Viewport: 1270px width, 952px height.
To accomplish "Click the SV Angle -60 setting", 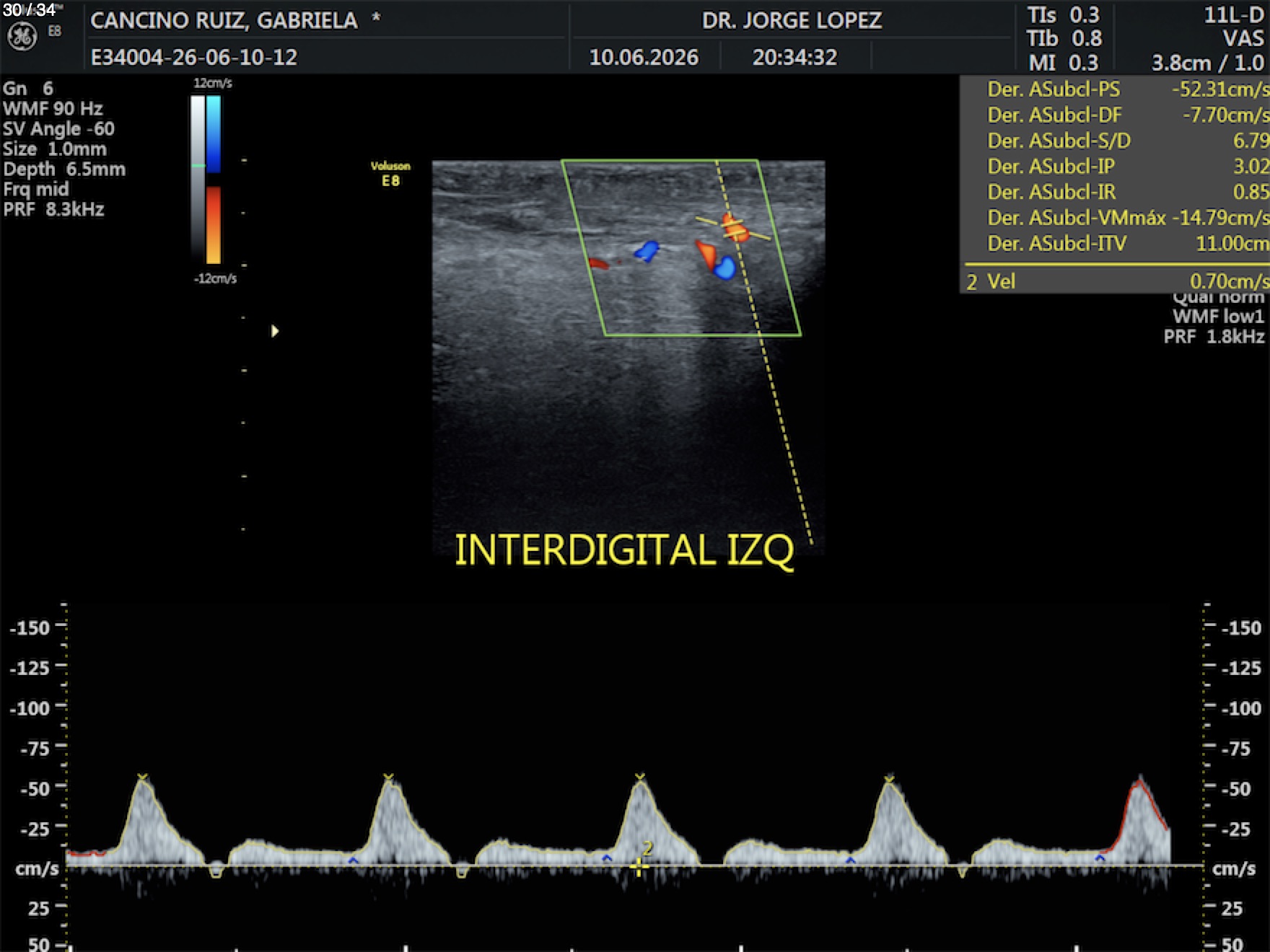I will click(x=59, y=129).
